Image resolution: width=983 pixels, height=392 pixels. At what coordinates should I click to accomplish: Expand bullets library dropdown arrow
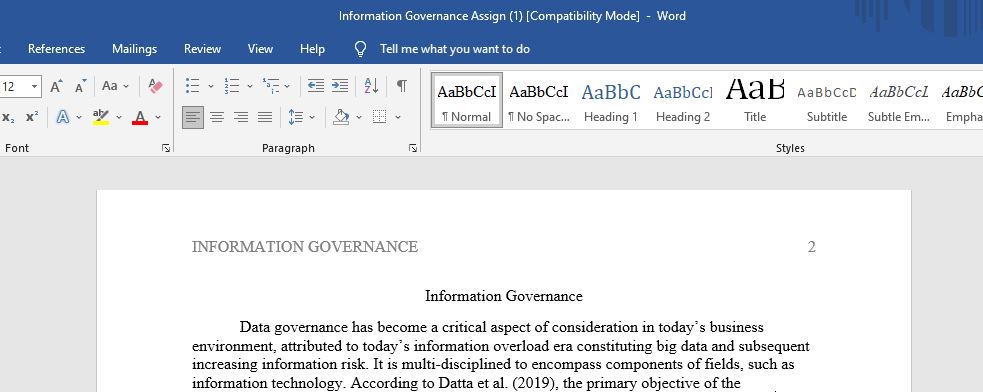[211, 86]
